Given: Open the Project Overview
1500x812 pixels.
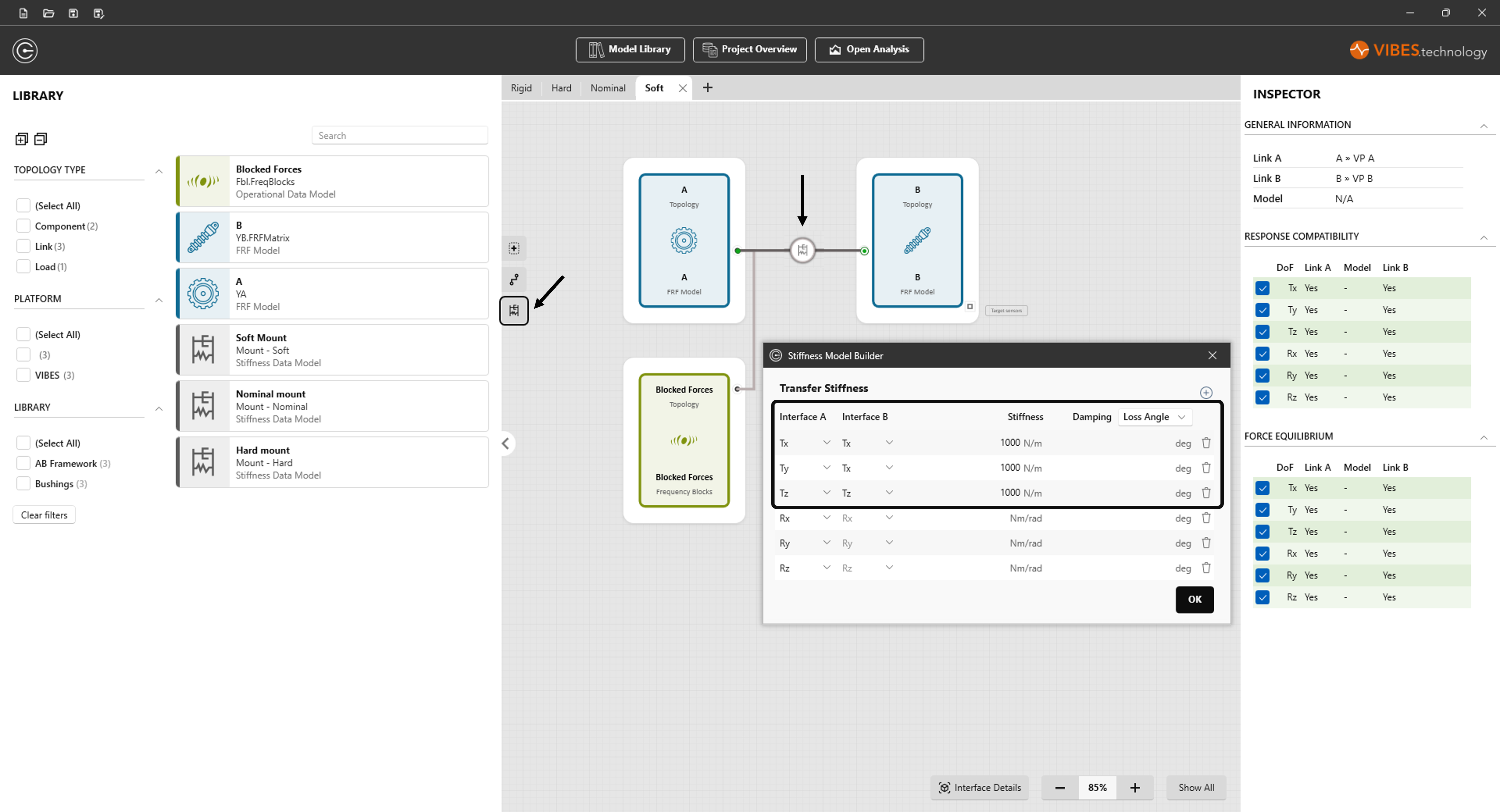Looking at the screenshot, I should 749,49.
